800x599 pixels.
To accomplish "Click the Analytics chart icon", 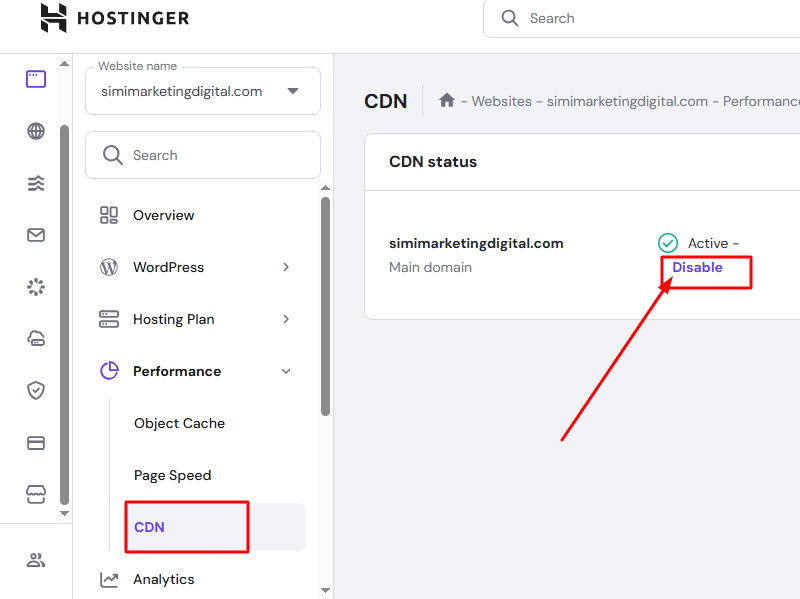I will pos(109,579).
